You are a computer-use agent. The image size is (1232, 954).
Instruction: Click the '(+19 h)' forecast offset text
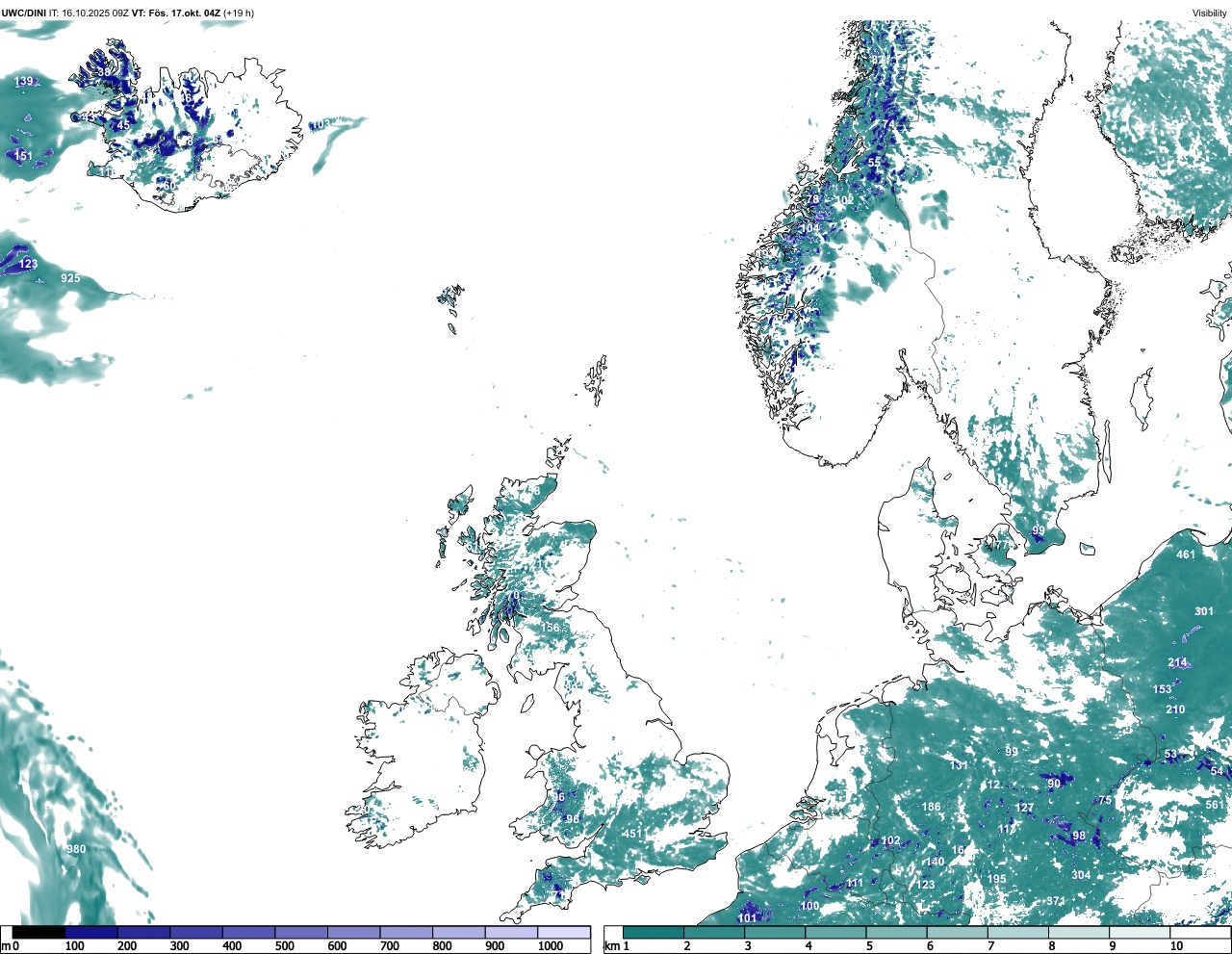239,13
